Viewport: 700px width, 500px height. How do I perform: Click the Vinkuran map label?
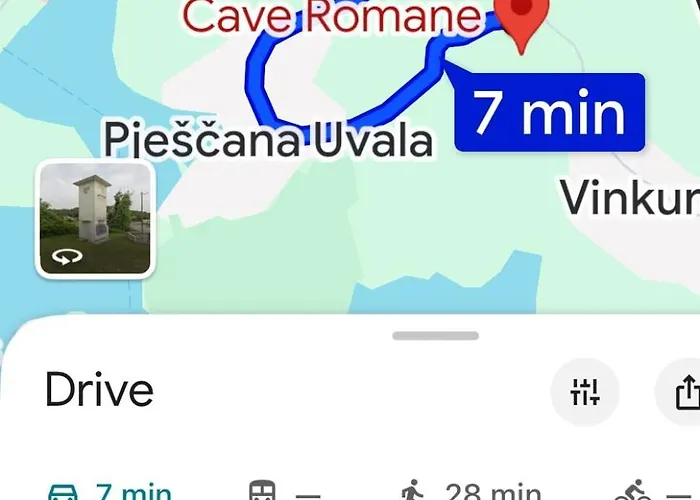629,198
